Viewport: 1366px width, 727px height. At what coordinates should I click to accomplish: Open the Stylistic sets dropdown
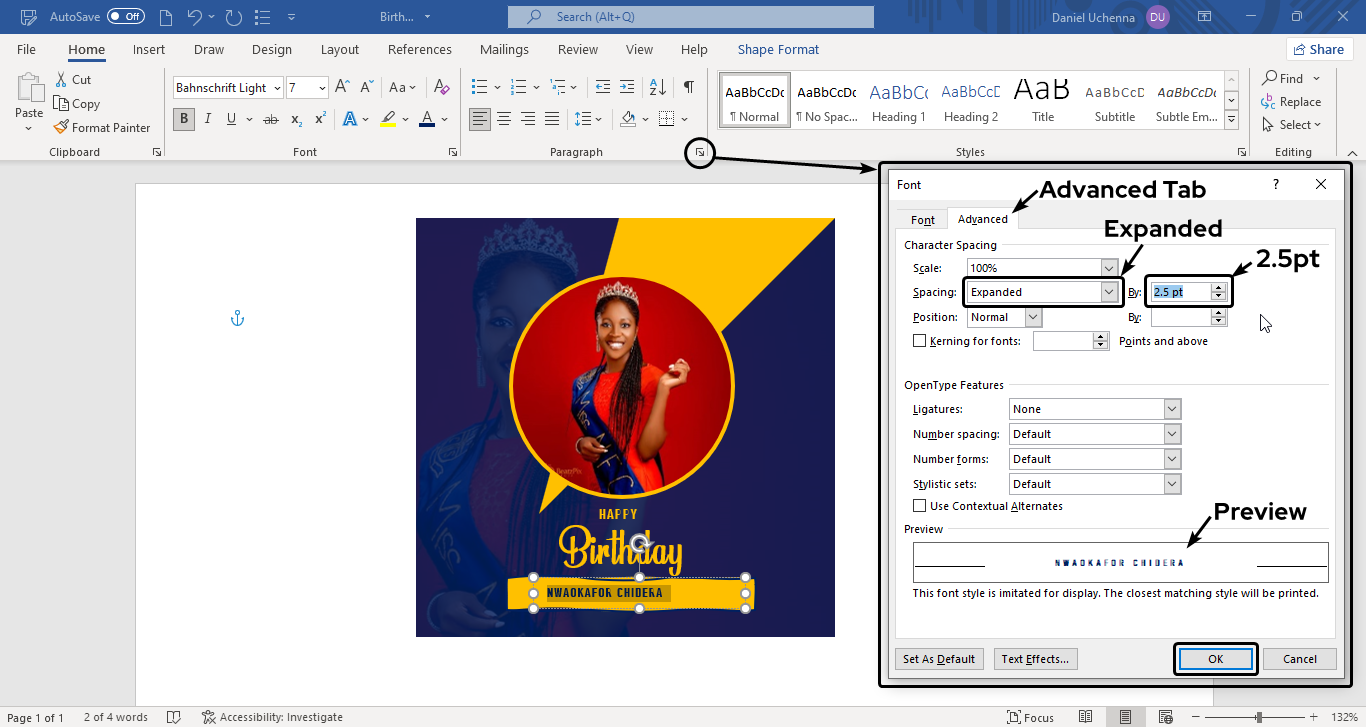click(1172, 484)
